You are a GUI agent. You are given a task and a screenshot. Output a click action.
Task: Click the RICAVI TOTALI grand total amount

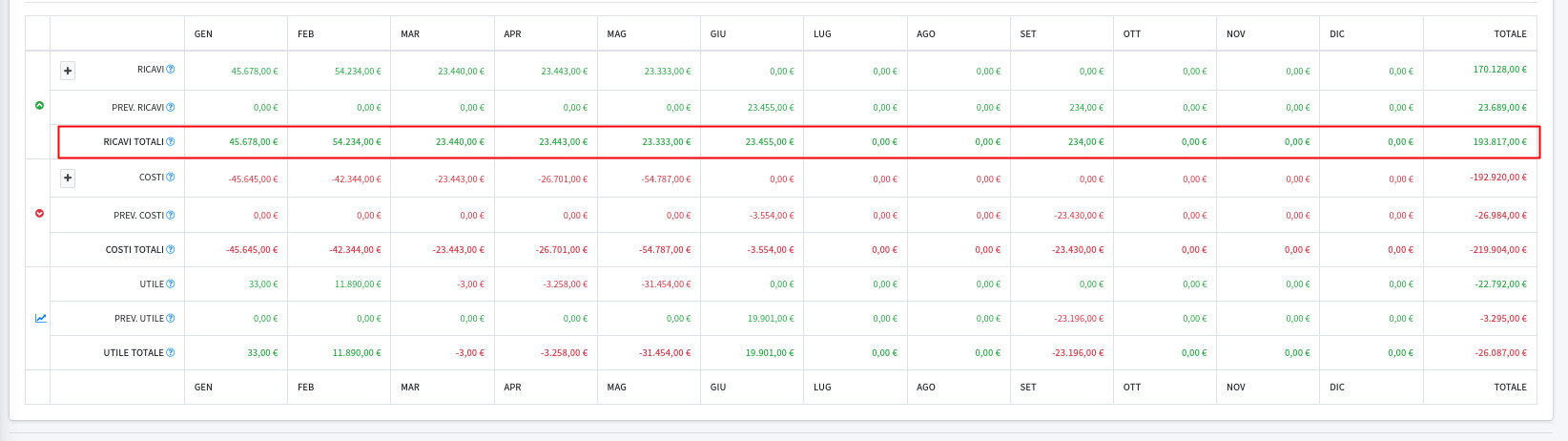1499,142
